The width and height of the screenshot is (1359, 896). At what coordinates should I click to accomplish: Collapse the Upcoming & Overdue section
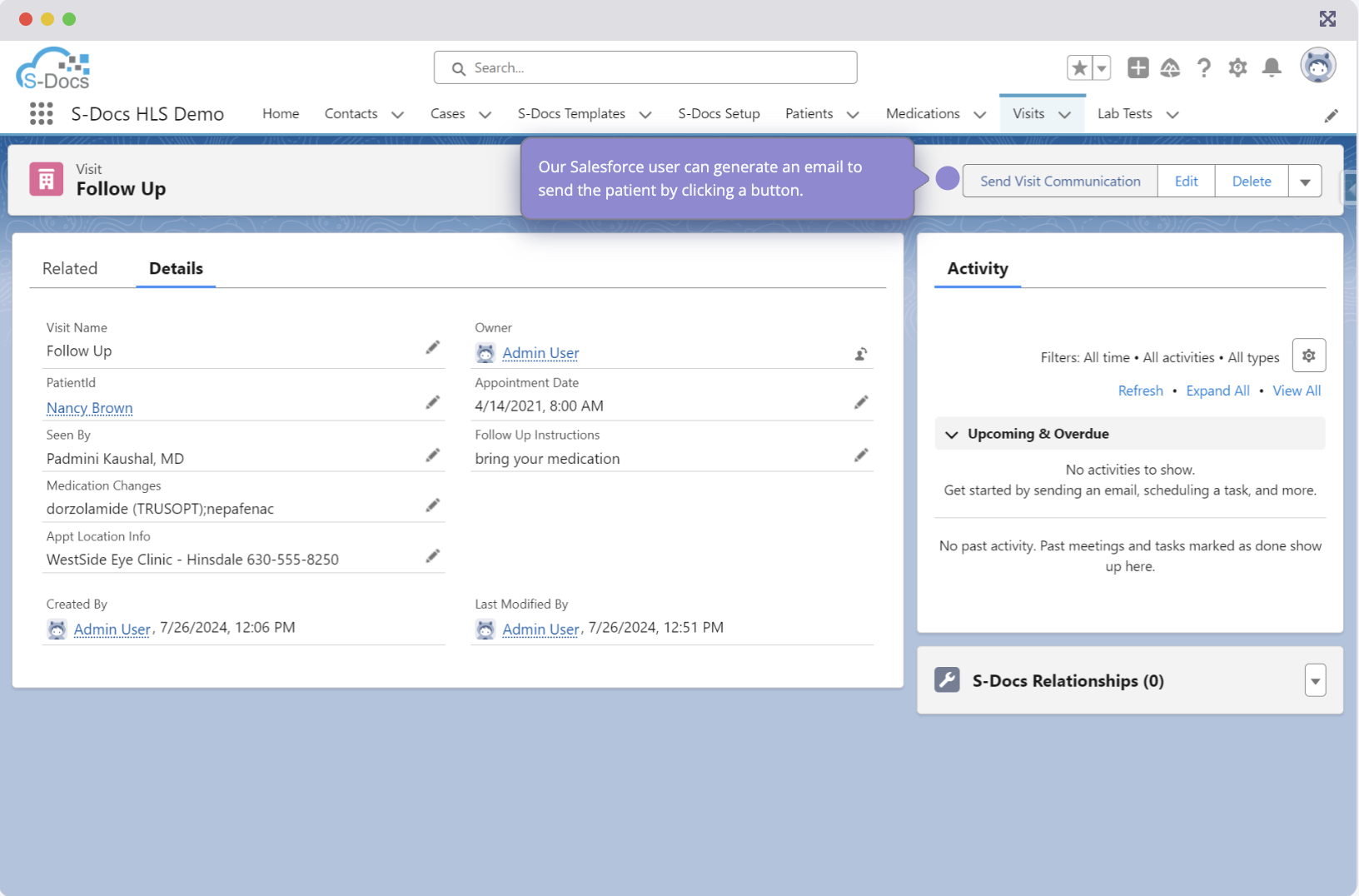pos(952,435)
